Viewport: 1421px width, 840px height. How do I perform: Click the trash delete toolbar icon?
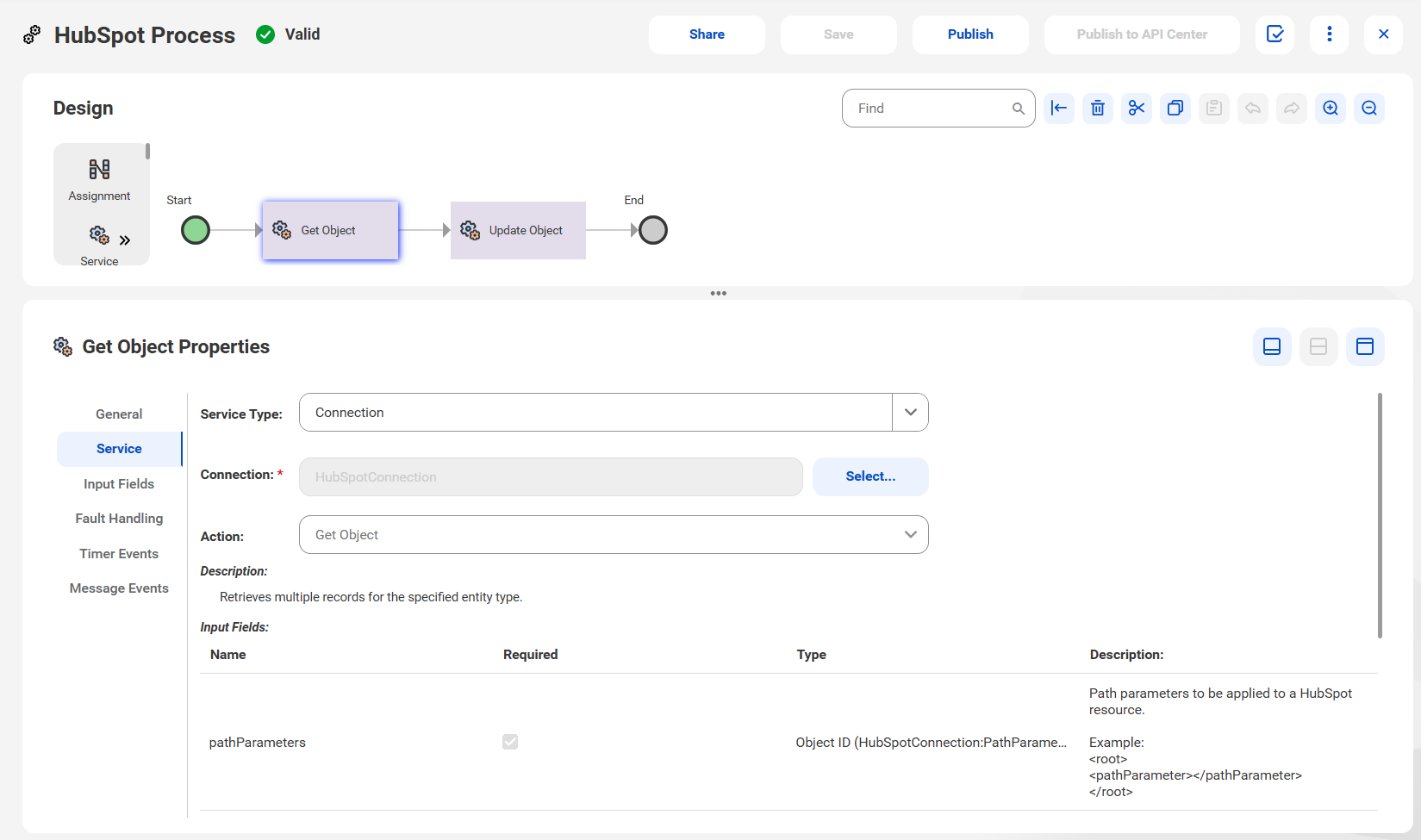1098,109
